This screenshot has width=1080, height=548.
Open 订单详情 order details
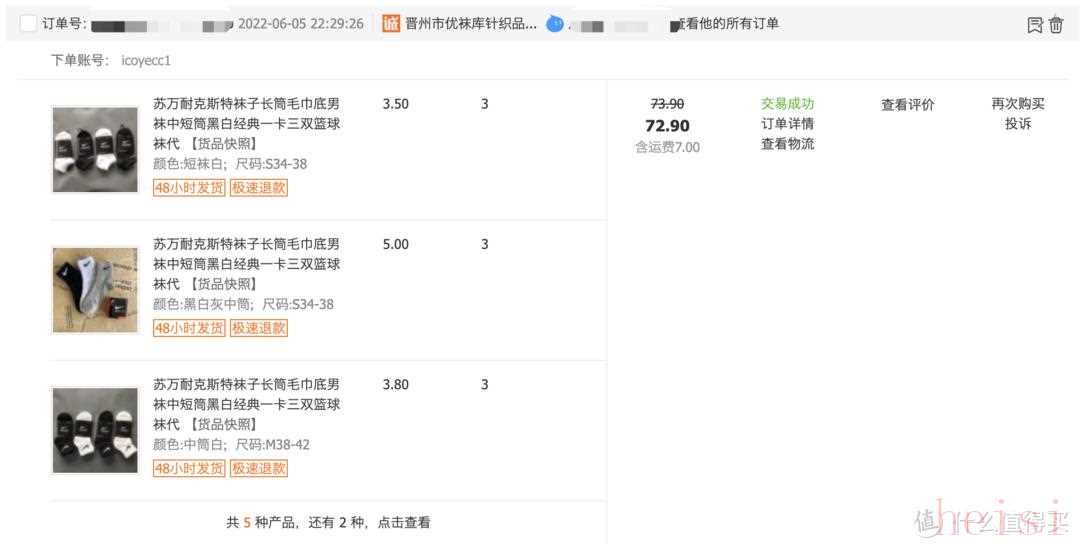[787, 124]
